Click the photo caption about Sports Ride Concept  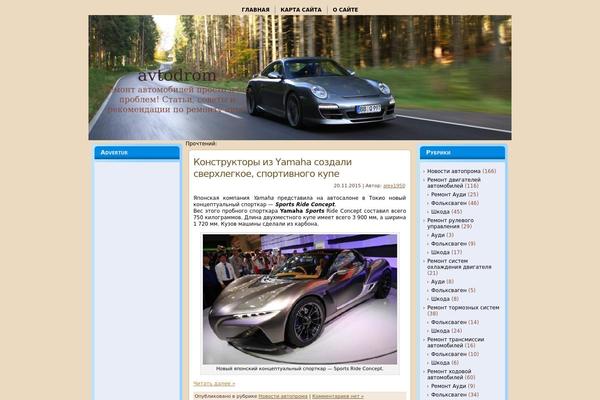(x=300, y=369)
